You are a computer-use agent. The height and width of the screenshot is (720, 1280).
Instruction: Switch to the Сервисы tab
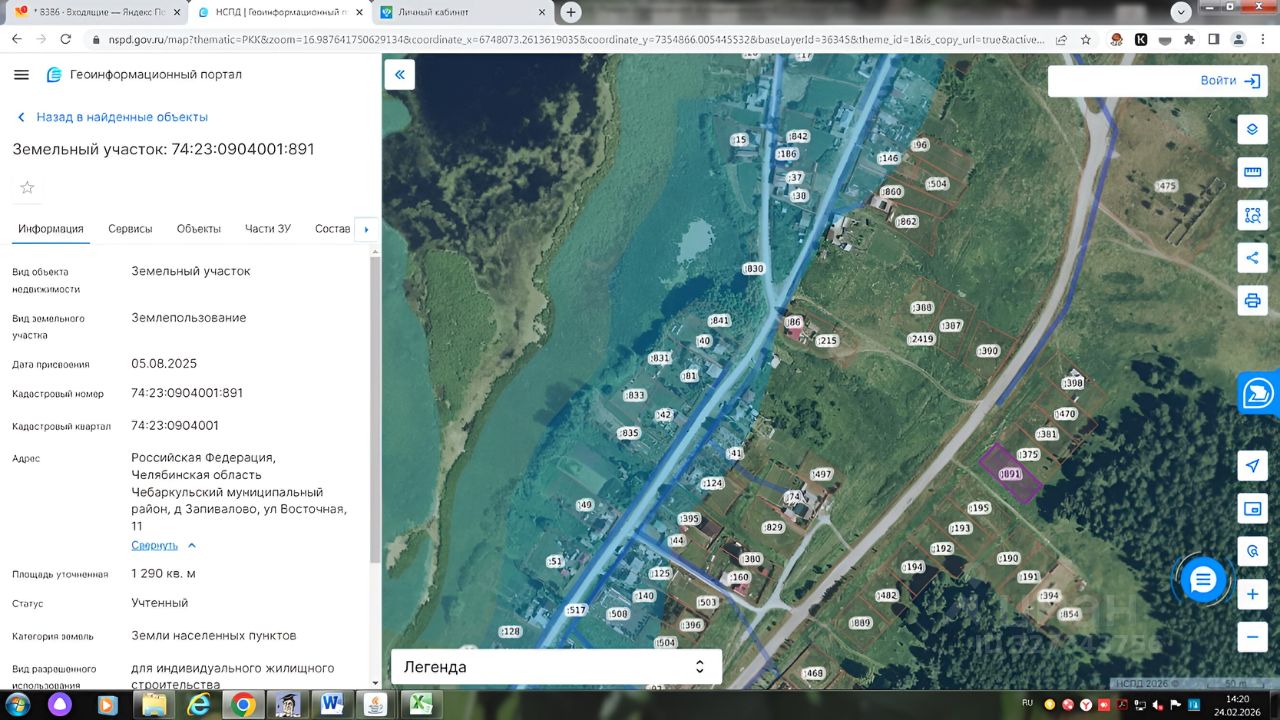coord(130,229)
